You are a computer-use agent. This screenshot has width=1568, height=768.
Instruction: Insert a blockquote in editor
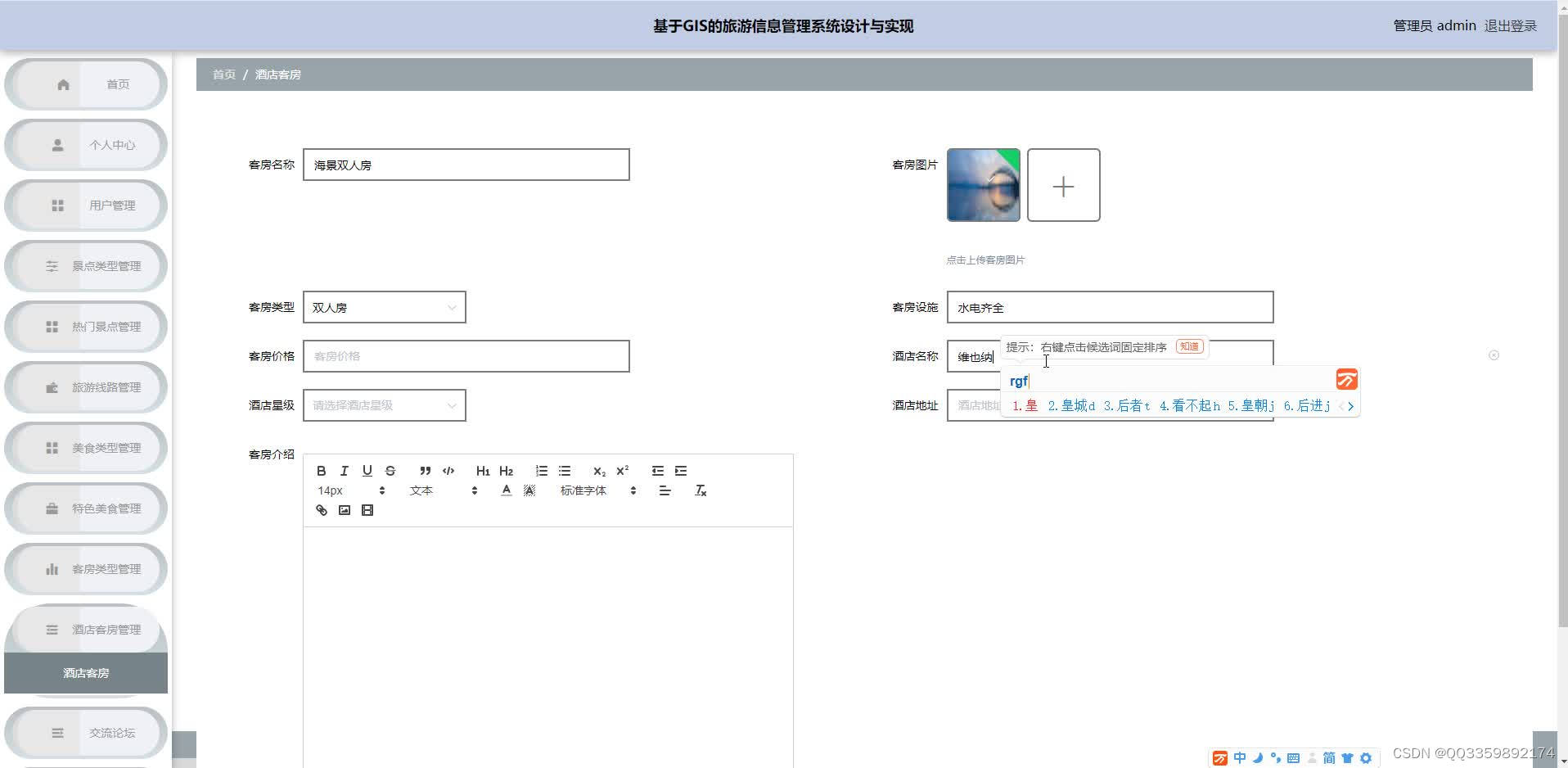click(x=425, y=471)
